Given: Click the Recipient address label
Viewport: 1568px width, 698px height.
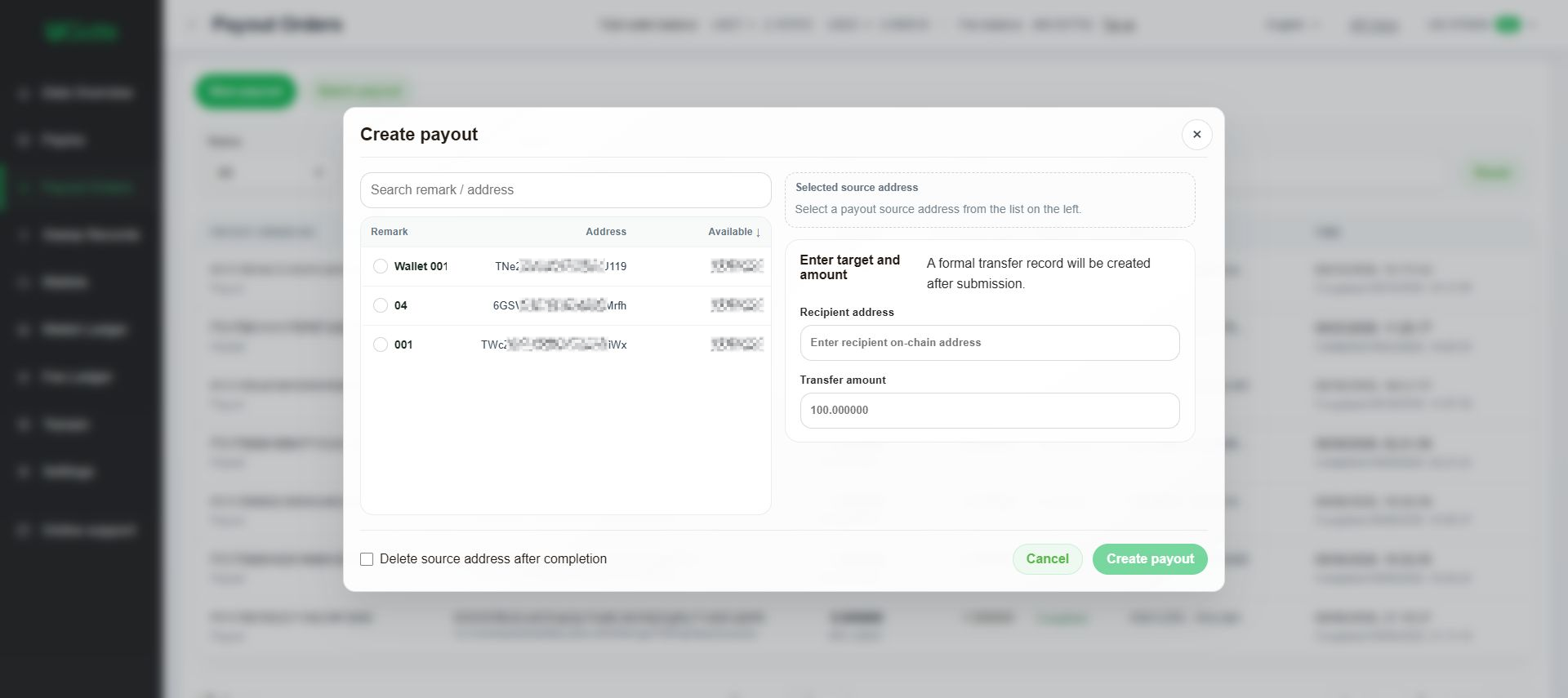Looking at the screenshot, I should 847,313.
